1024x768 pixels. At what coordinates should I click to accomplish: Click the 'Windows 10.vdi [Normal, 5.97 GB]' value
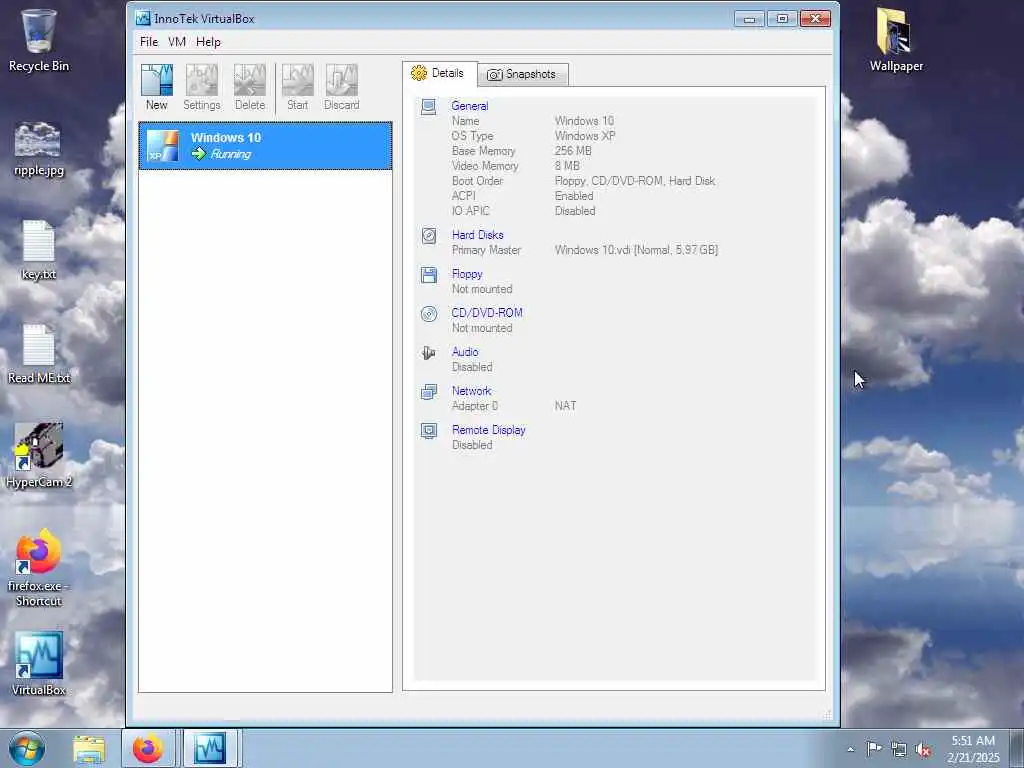click(636, 250)
